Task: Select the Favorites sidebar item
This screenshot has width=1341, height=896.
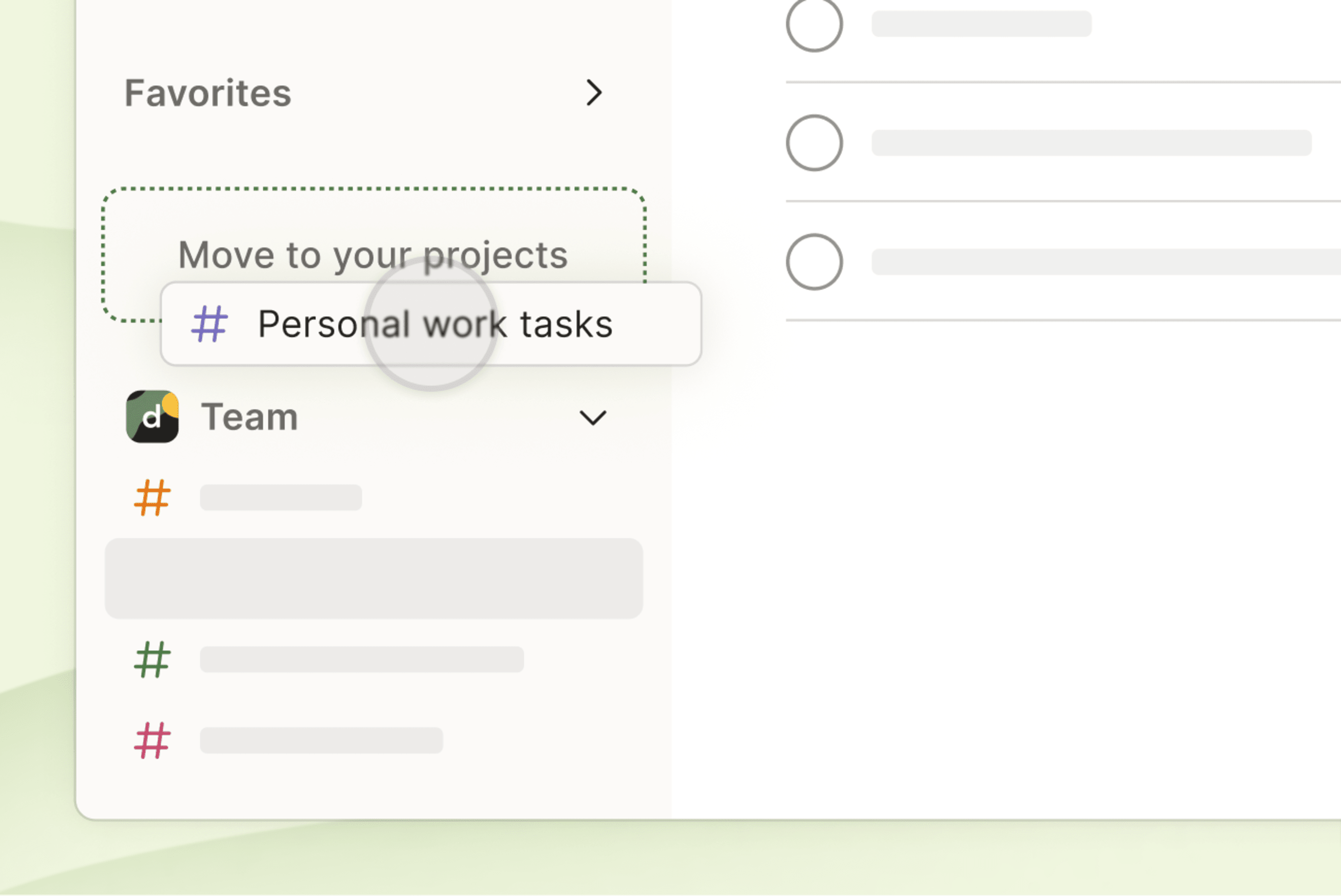Action: point(208,92)
